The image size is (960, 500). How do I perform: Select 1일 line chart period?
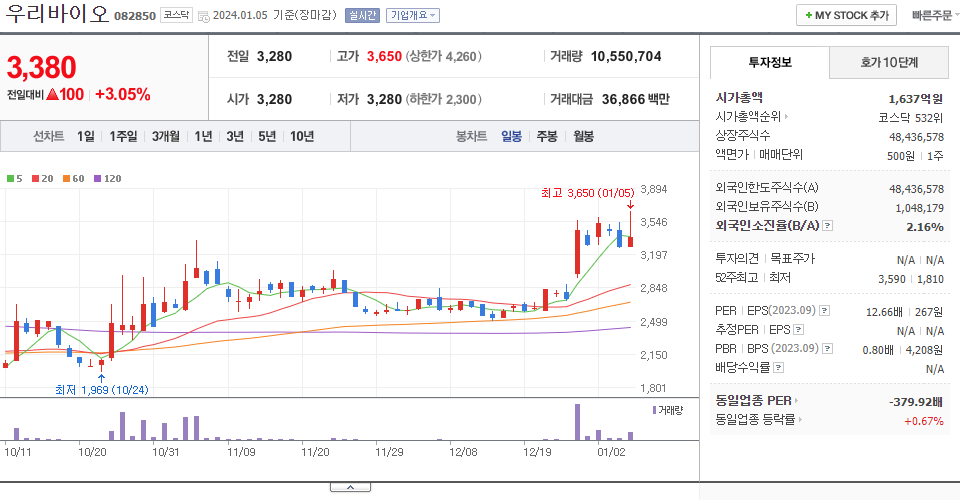[x=86, y=136]
